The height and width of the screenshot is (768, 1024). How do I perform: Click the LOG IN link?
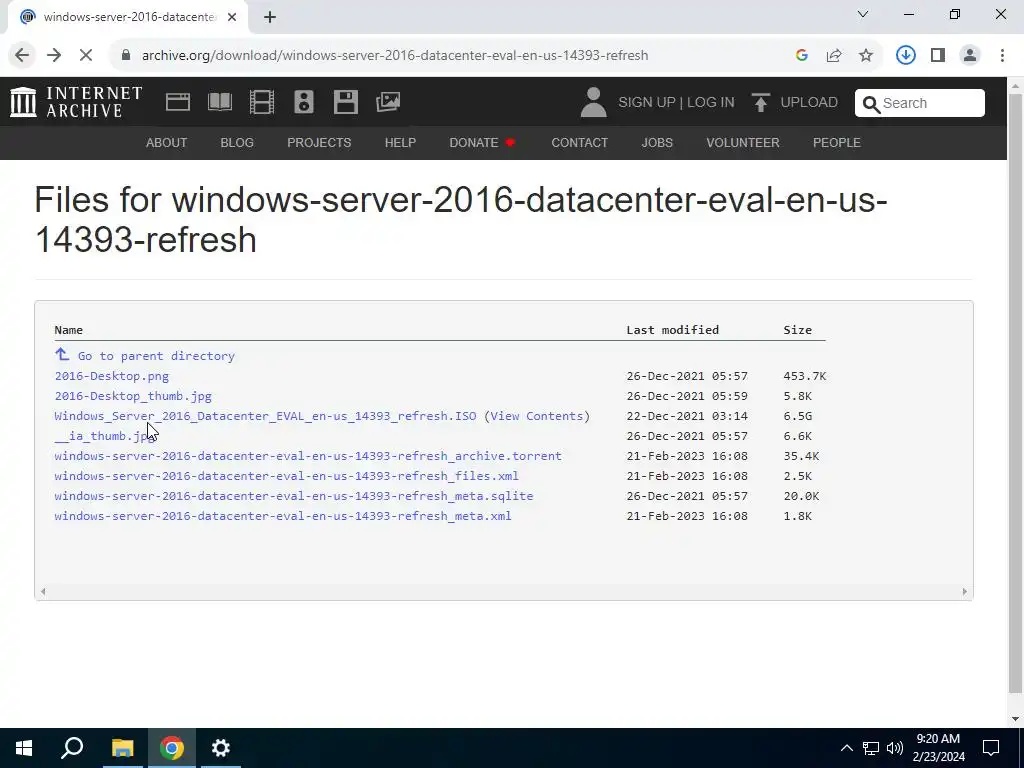pyautogui.click(x=711, y=103)
